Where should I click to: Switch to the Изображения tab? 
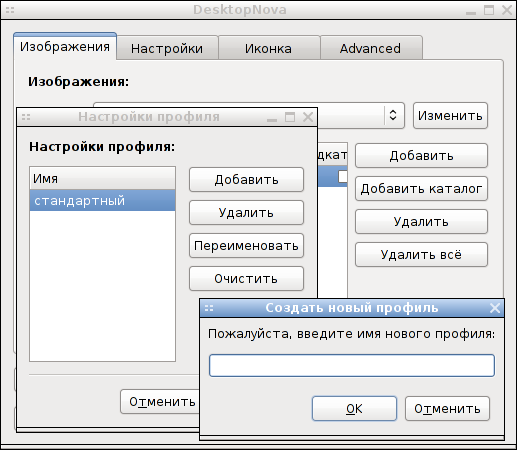[x=65, y=47]
